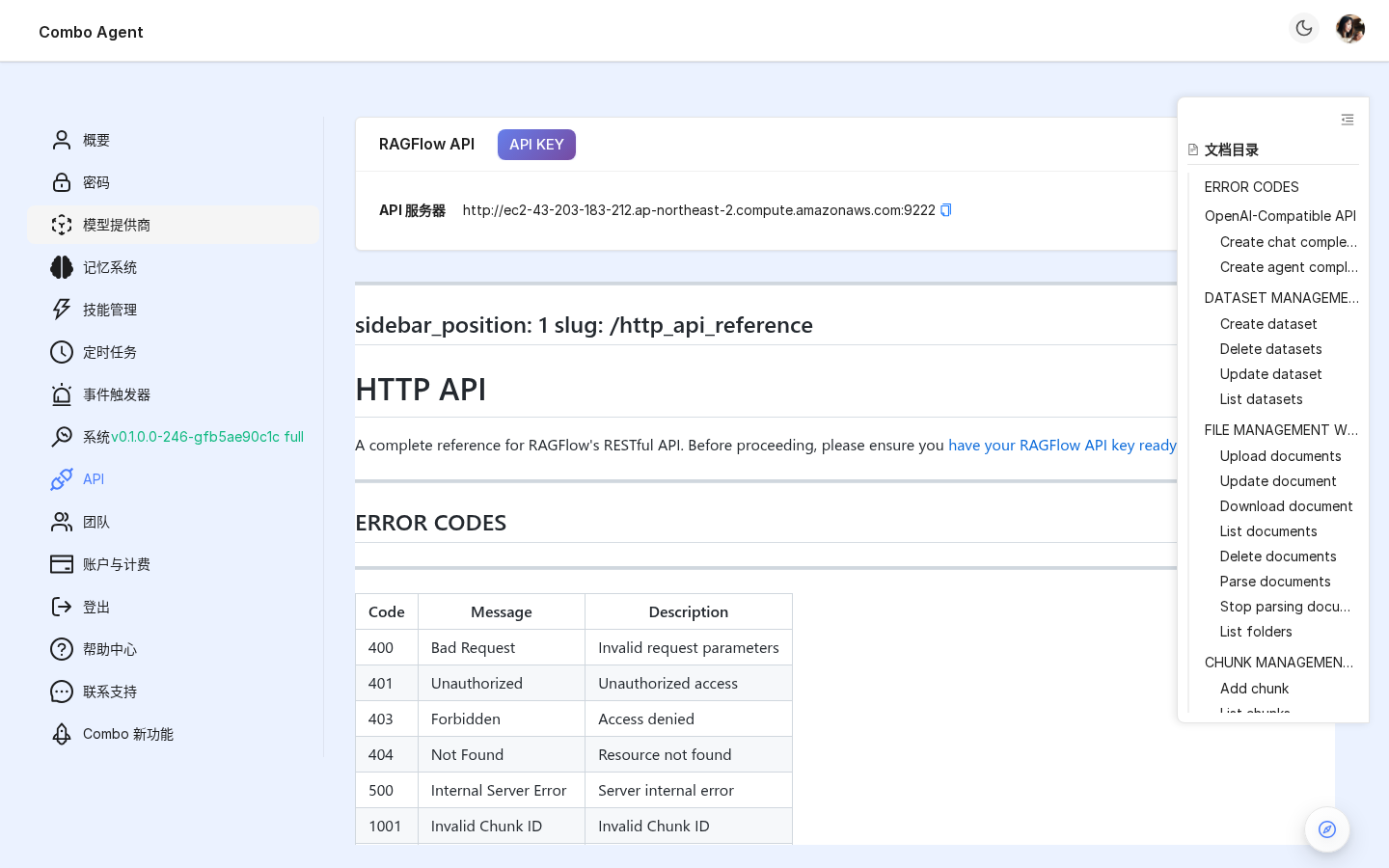Open the user avatar menu
Screen dimensions: 1389x868
pyautogui.click(x=1350, y=29)
